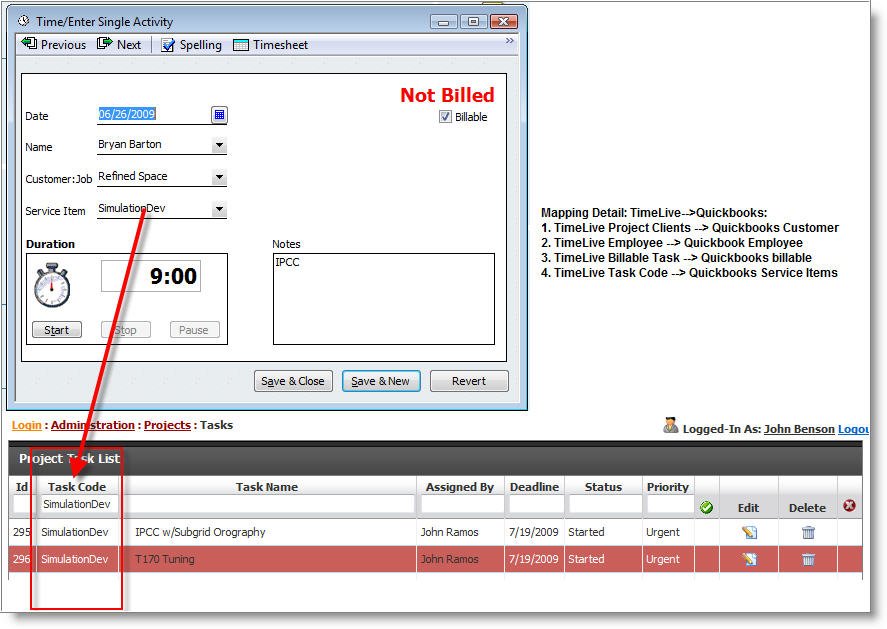The image size is (887, 629).
Task: Delete the T170 Tuning task
Action: (807, 559)
